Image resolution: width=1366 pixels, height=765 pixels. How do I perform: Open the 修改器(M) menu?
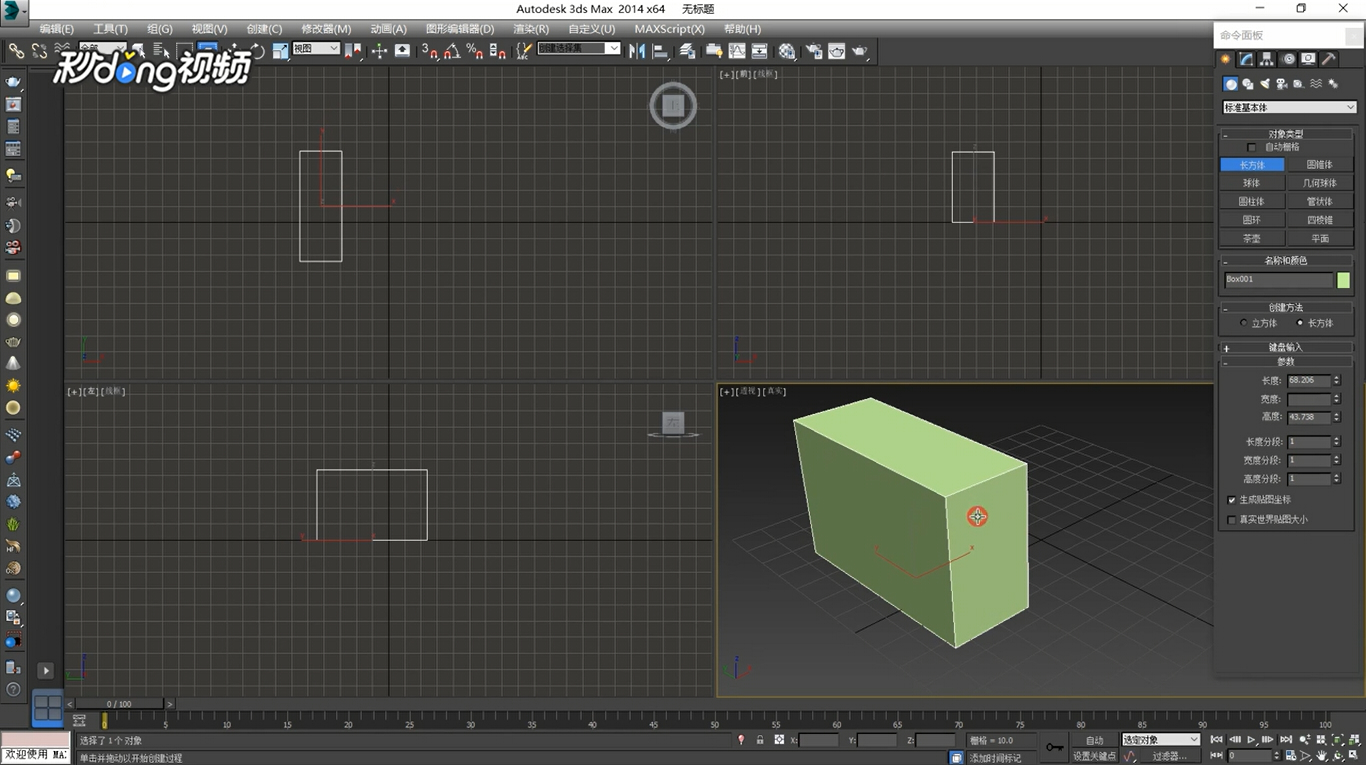326,29
